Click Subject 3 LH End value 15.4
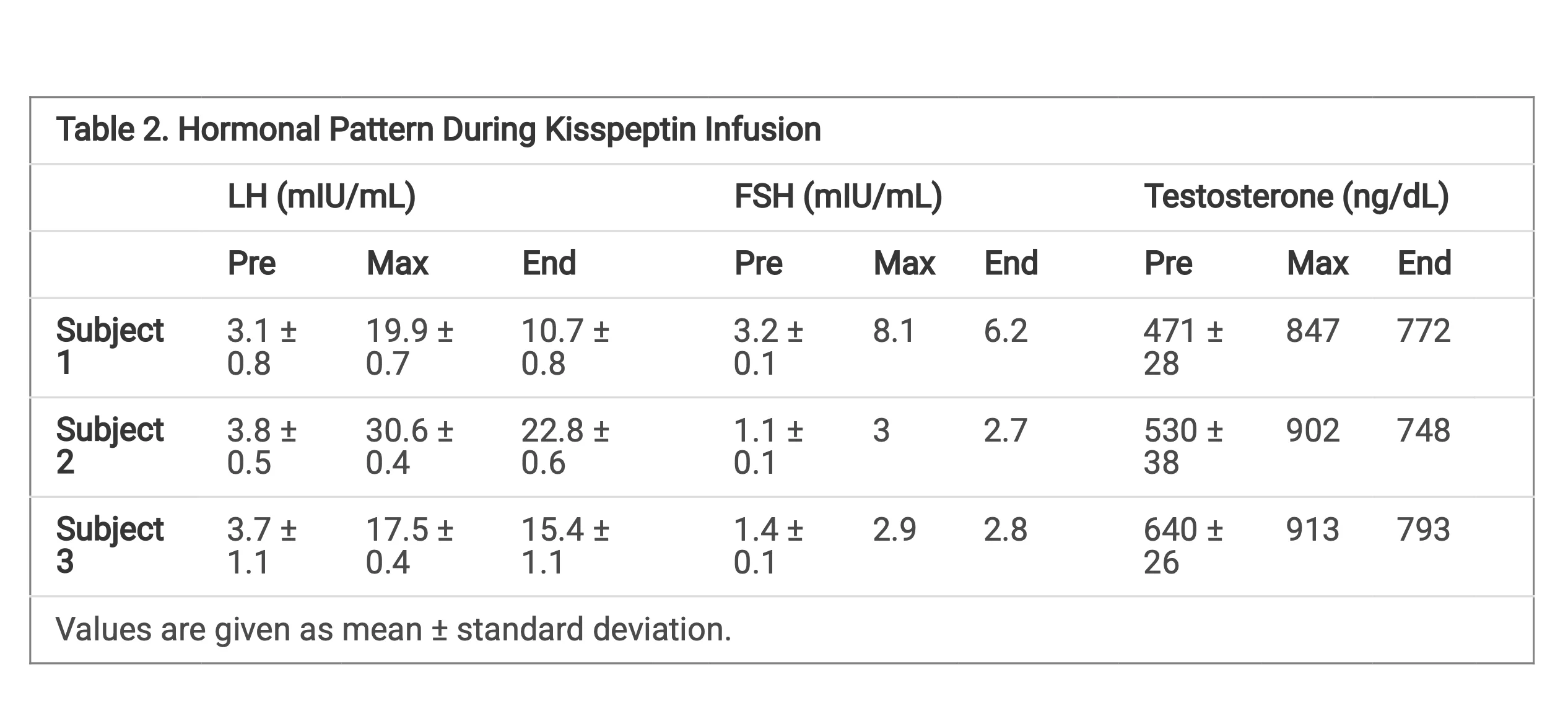The height and width of the screenshot is (711, 1568). point(565,546)
